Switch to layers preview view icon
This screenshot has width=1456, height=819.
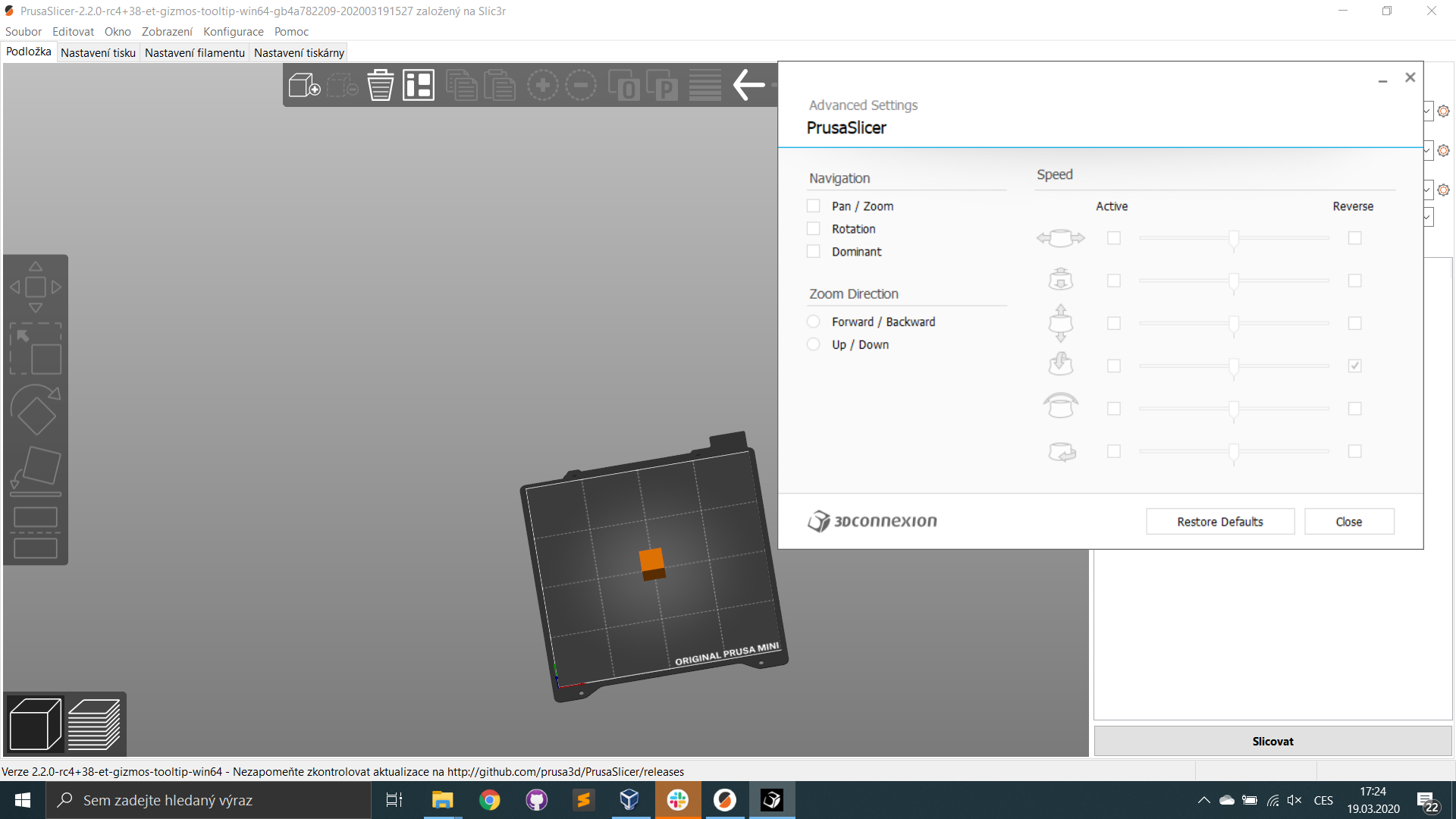point(94,724)
